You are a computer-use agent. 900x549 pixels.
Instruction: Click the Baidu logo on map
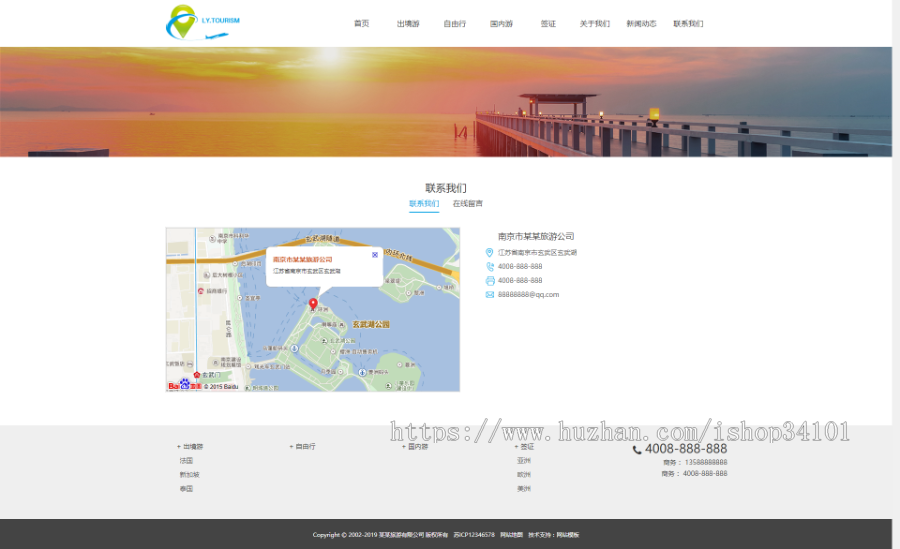click(184, 385)
